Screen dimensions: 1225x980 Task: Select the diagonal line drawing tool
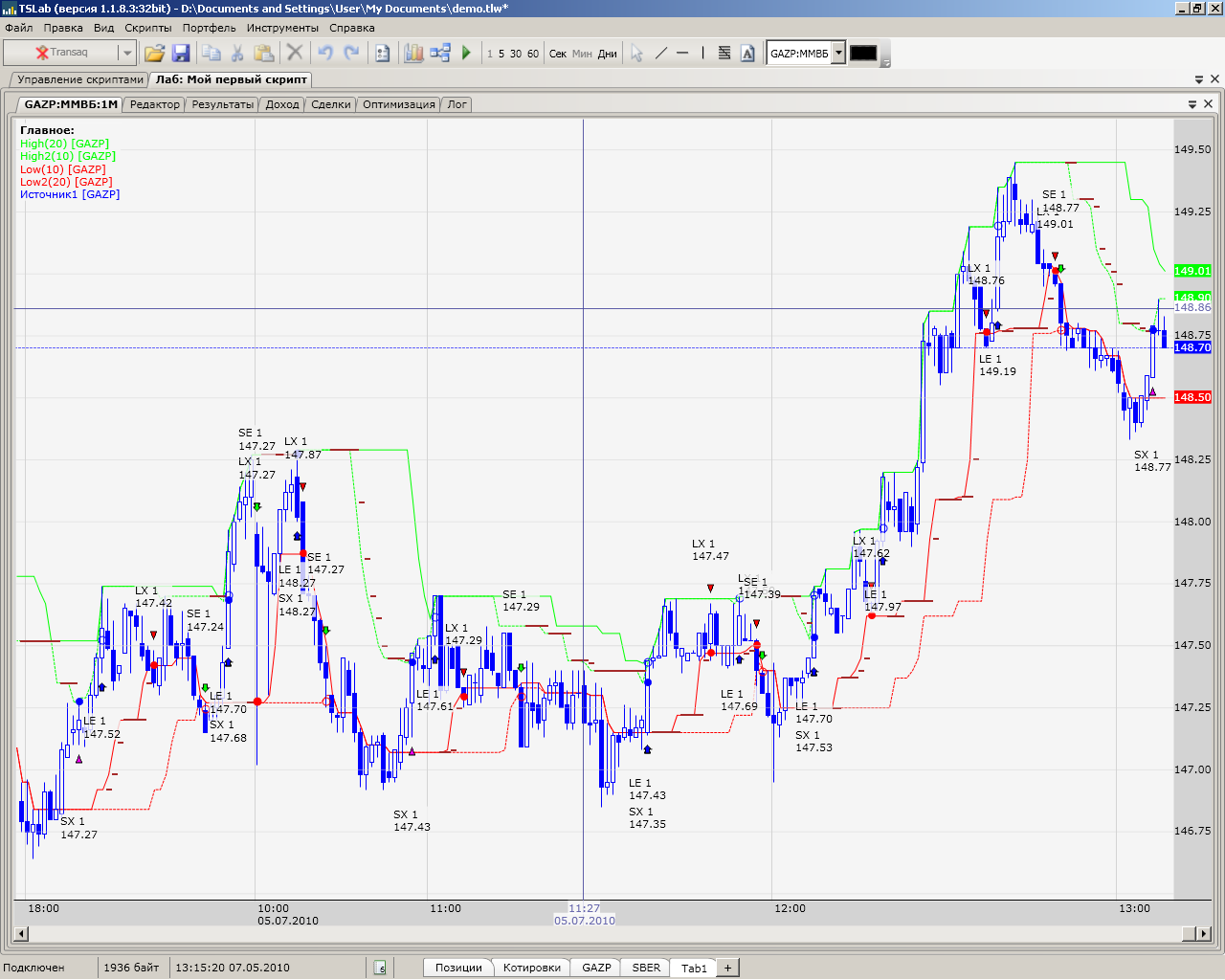coord(660,53)
